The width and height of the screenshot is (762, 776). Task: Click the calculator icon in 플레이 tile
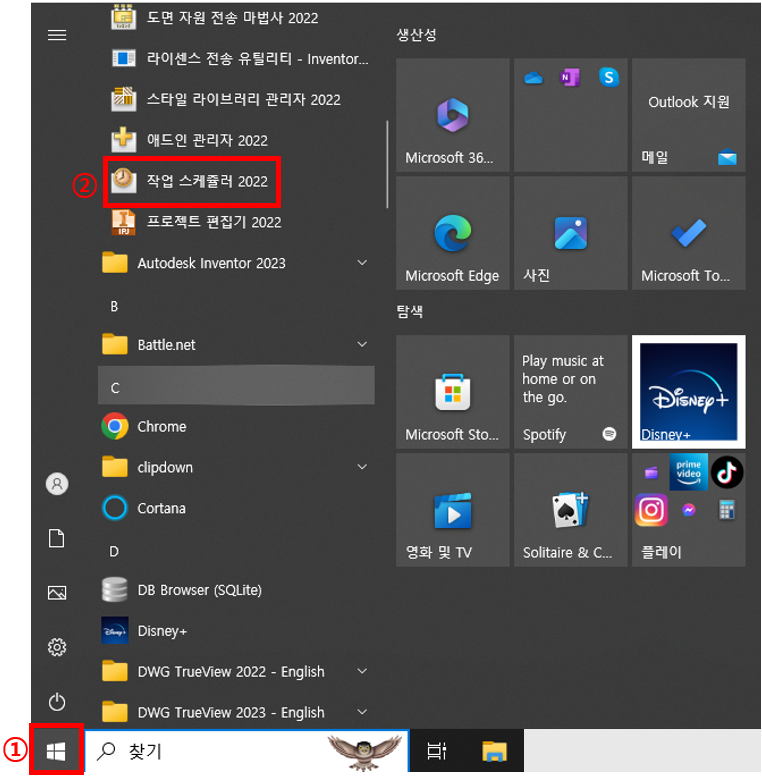point(726,510)
